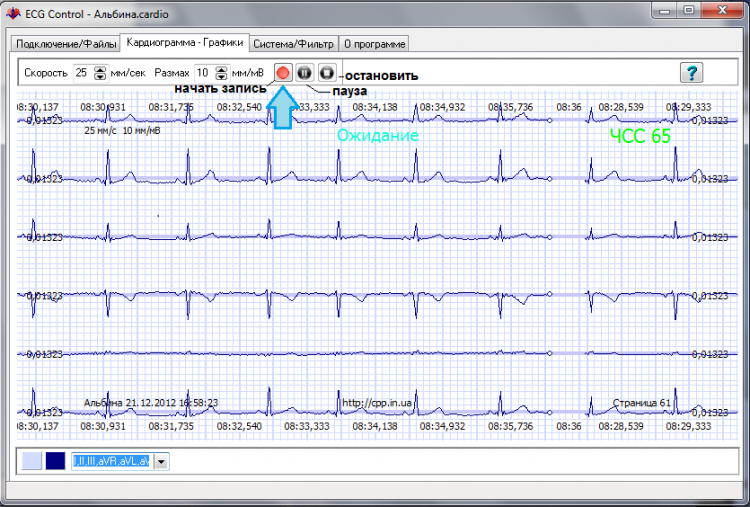The width and height of the screenshot is (750, 507).
Task: Pause the ECG recording
Action: point(305,73)
